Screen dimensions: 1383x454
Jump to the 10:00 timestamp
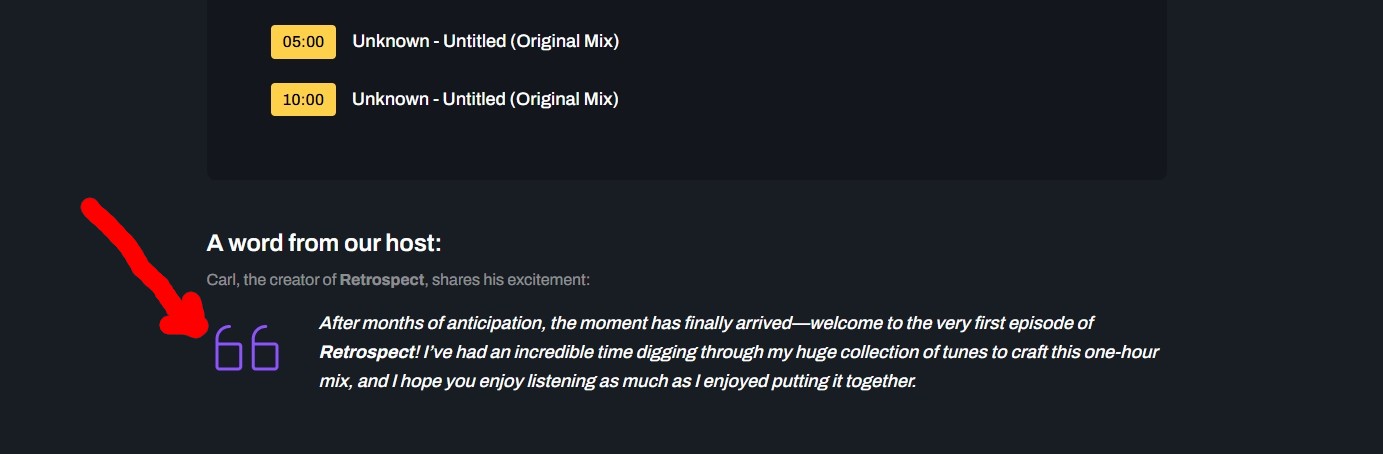pyautogui.click(x=303, y=100)
